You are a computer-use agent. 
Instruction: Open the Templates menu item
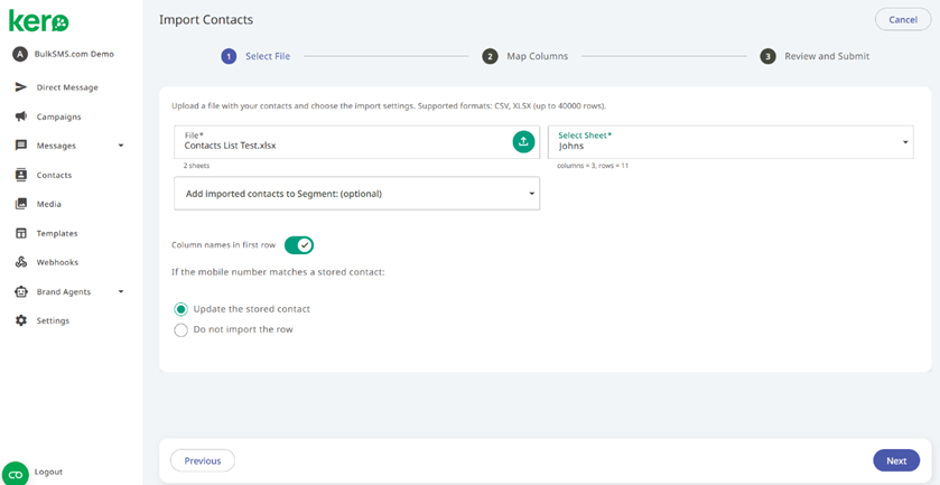click(x=57, y=233)
